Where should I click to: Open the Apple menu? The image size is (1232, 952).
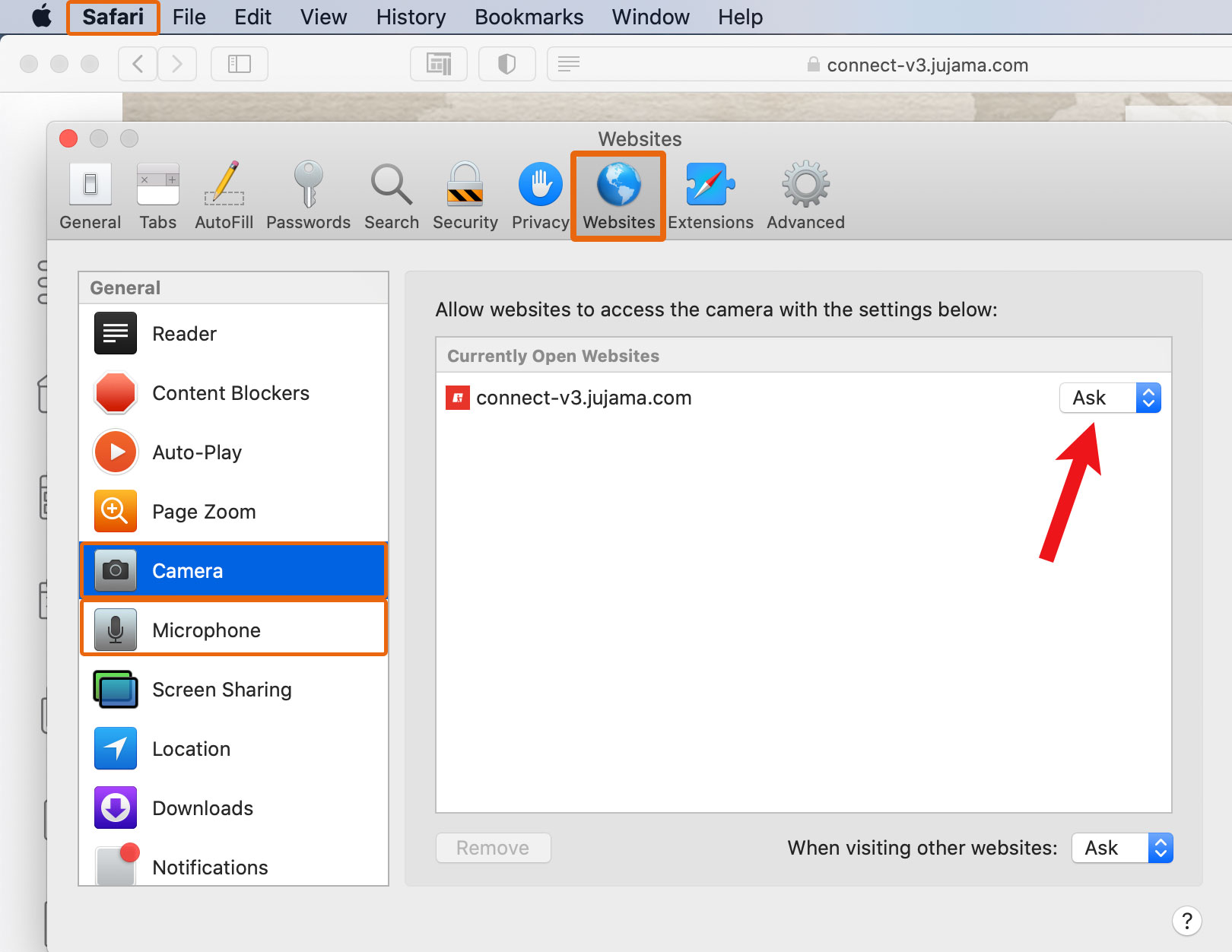(x=42, y=17)
